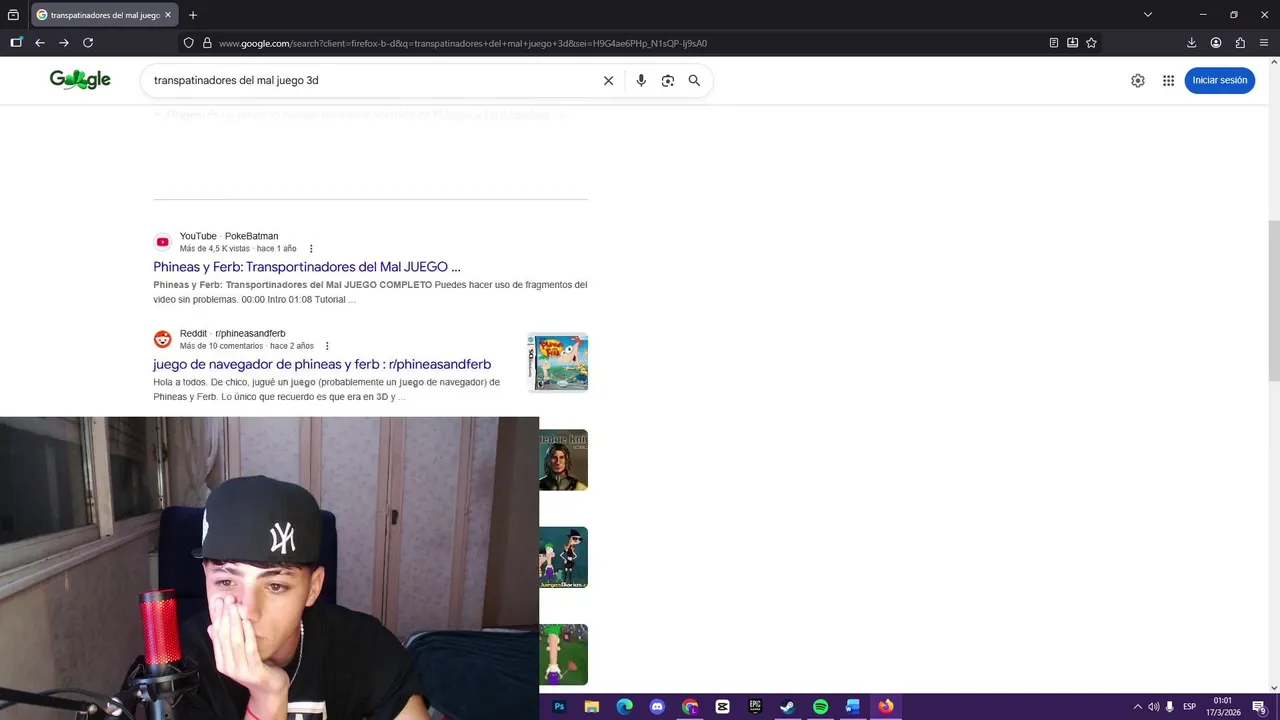Go back to the previous page
The height and width of the screenshot is (720, 1280).
pos(40,43)
